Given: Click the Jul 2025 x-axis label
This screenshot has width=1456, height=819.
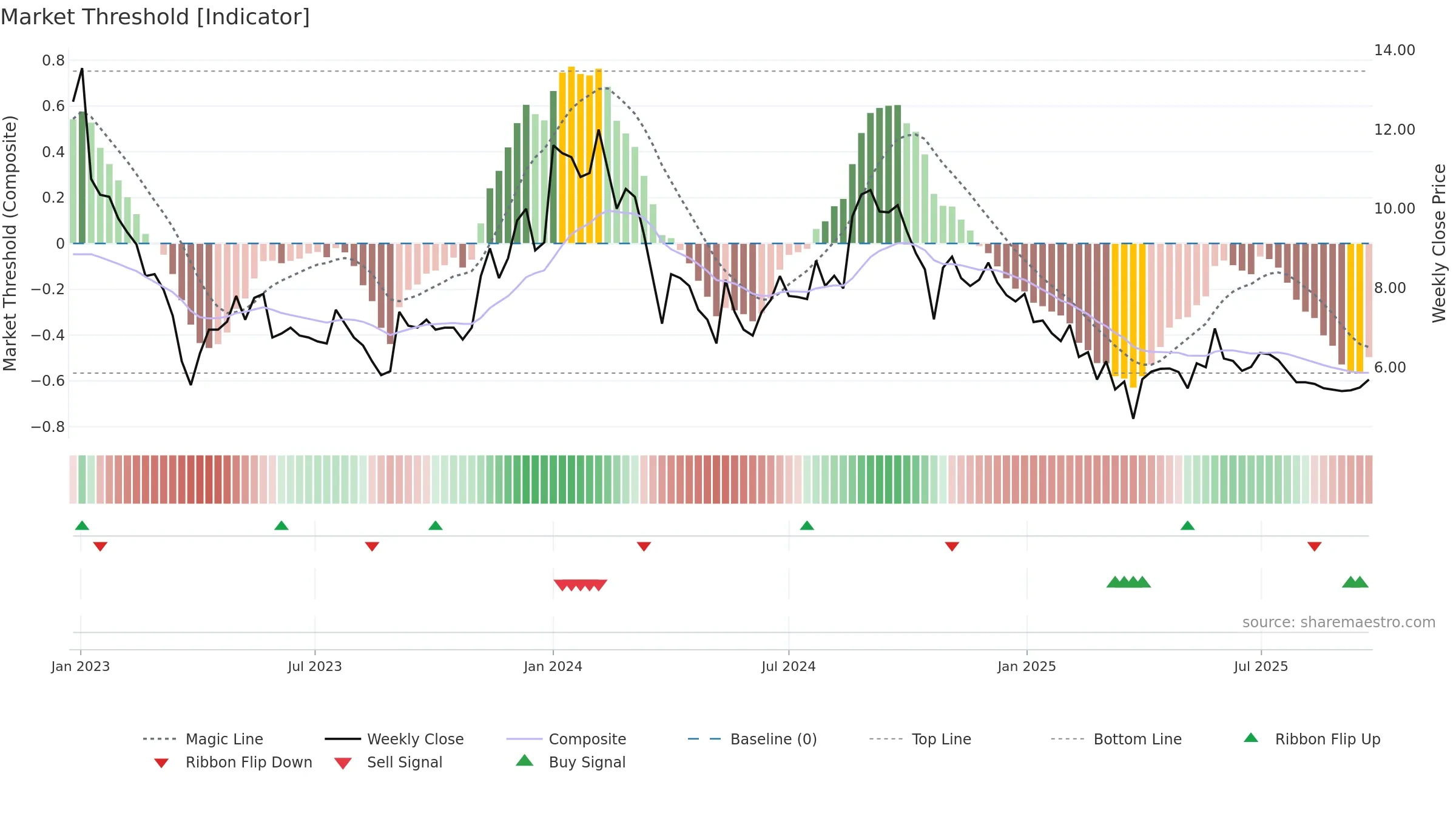Looking at the screenshot, I should pos(1261,667).
